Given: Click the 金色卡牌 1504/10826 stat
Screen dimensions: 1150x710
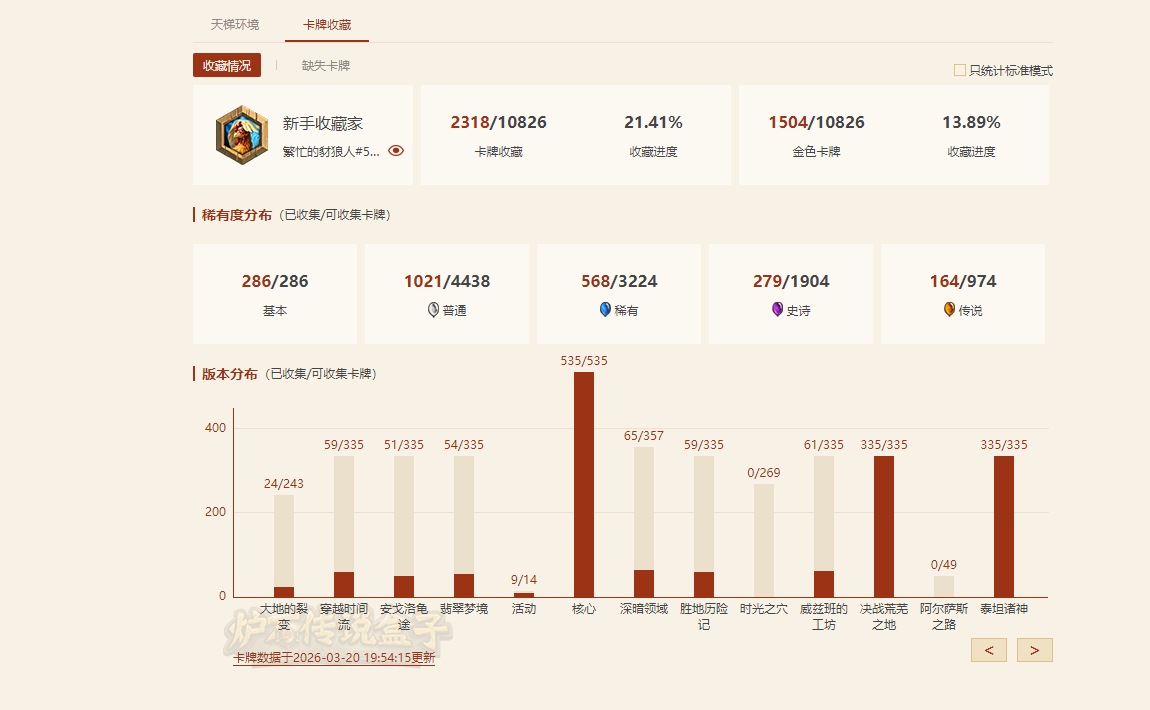Looking at the screenshot, I should tap(816, 135).
